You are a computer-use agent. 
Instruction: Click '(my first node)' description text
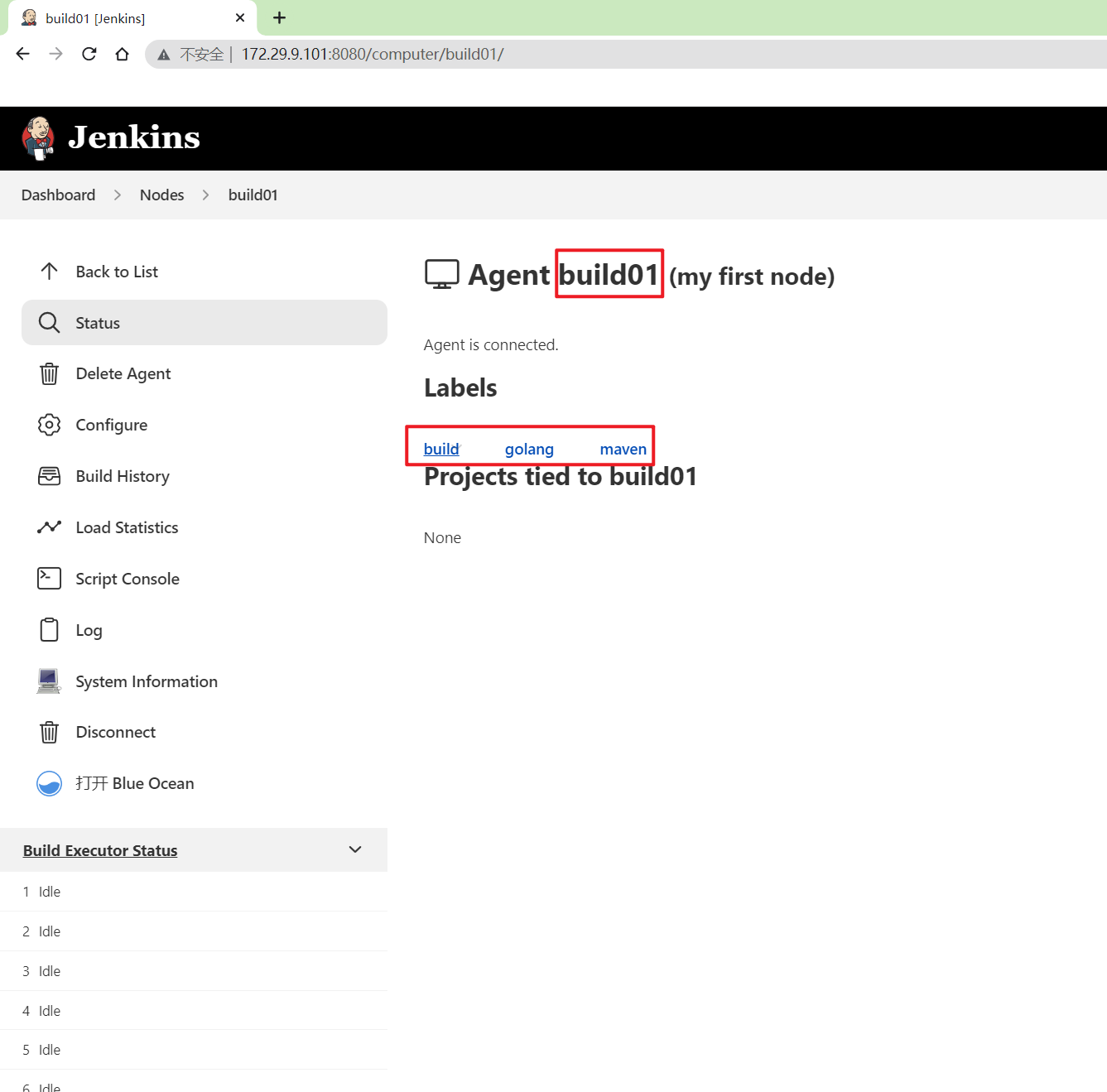(752, 276)
